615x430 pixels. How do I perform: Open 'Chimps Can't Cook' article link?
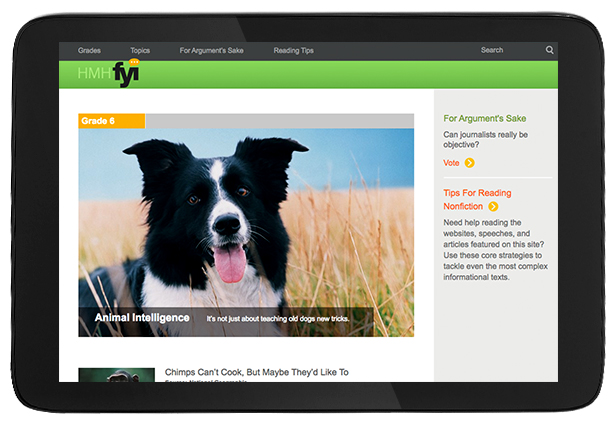tap(257, 372)
